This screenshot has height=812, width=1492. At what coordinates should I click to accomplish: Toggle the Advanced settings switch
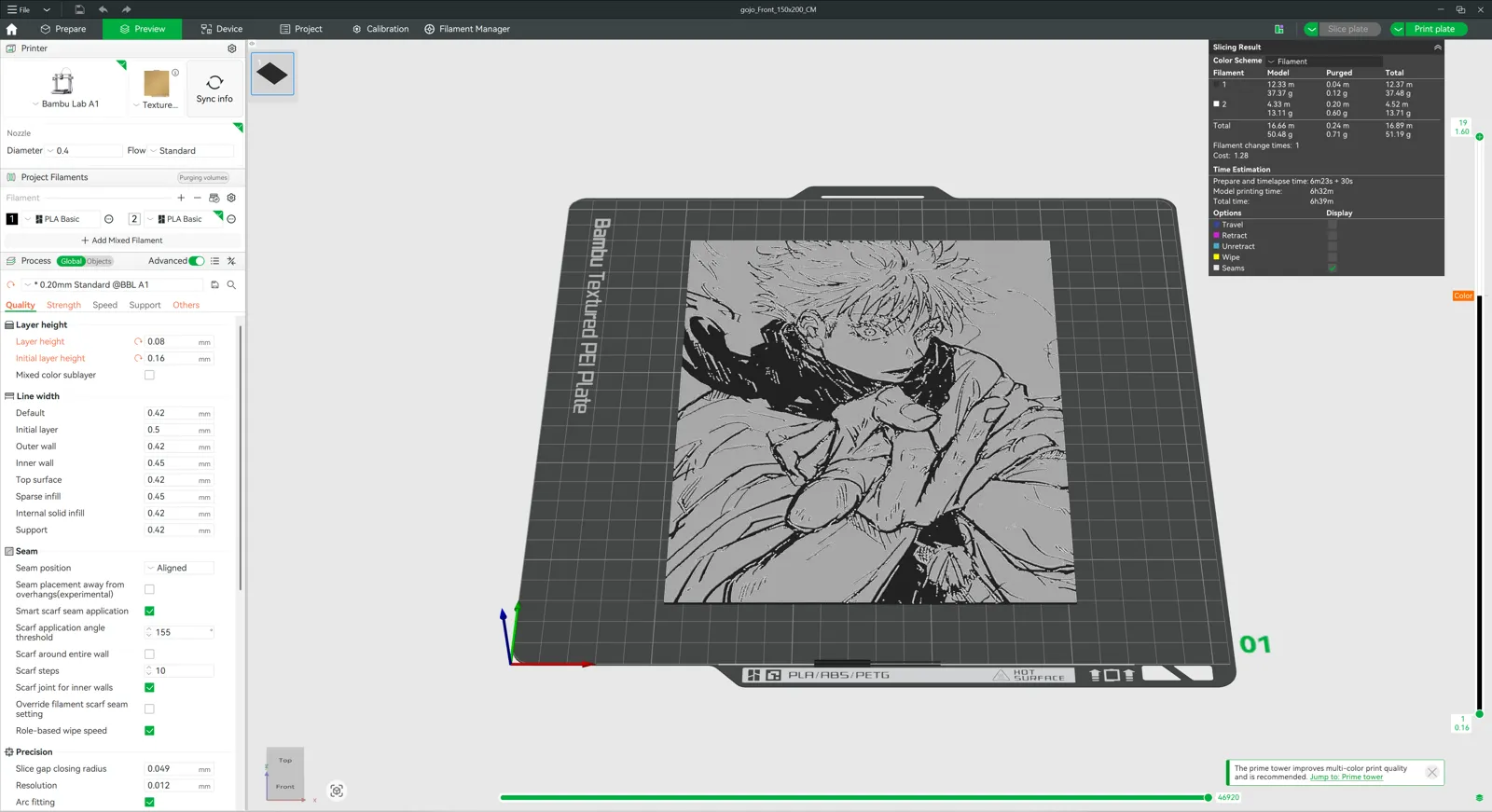[197, 261]
